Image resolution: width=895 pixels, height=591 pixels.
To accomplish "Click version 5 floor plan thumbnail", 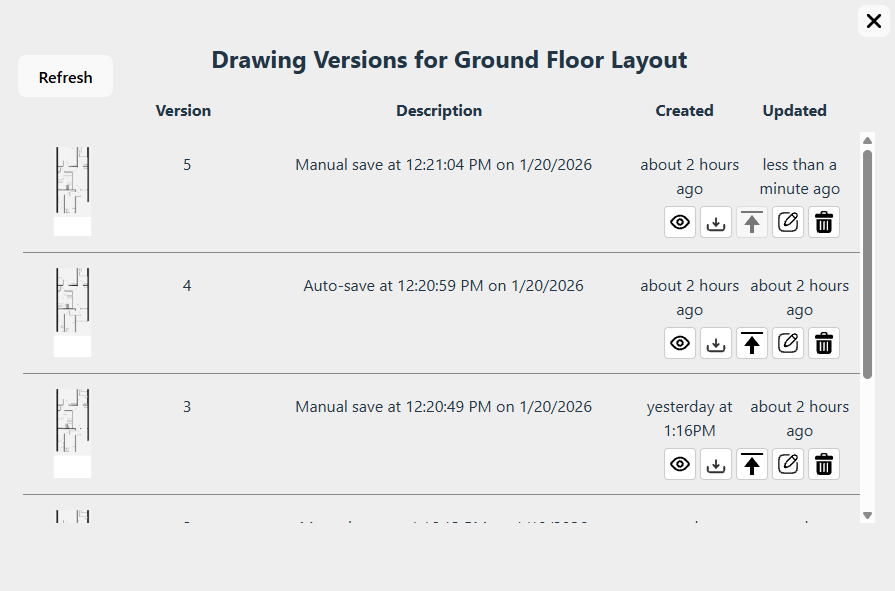I will [x=72, y=190].
